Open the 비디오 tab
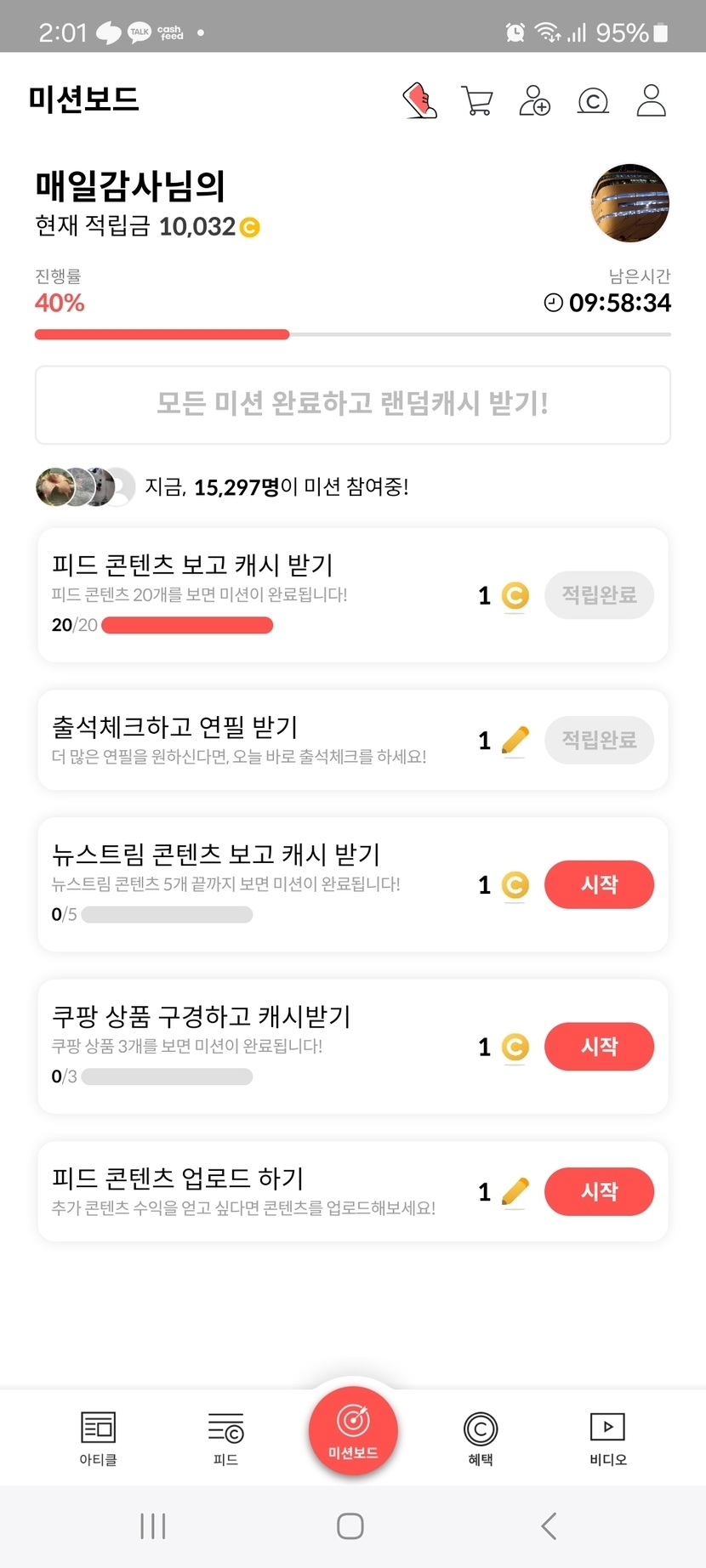The image size is (706, 1568). click(x=607, y=1438)
